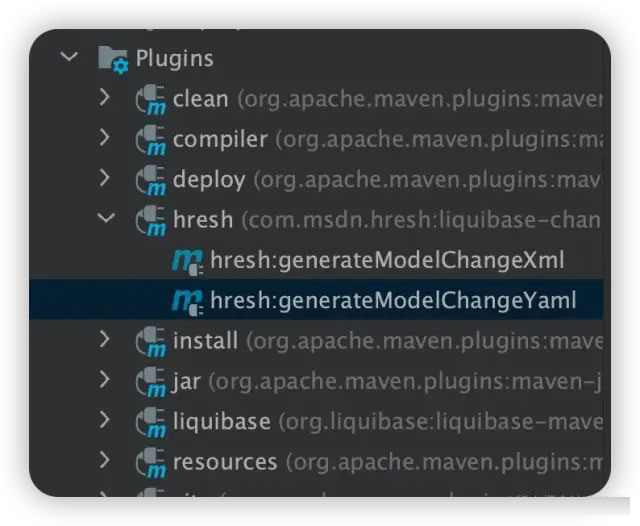Click the Plugins folder gear icon

coord(114,59)
